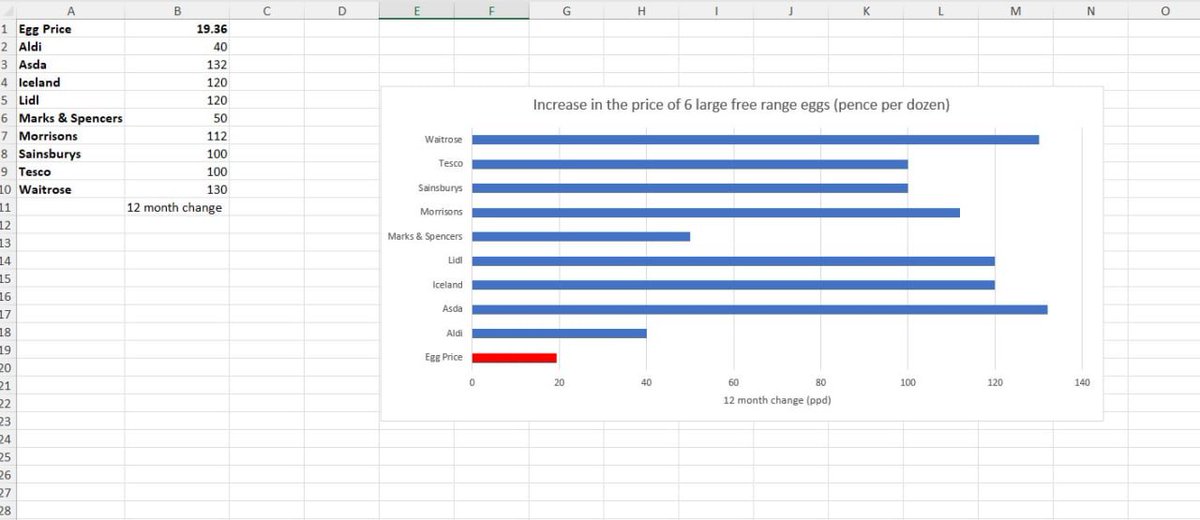The height and width of the screenshot is (520, 1200).
Task: Select the Waitrose bar in chart
Action: tap(755, 139)
